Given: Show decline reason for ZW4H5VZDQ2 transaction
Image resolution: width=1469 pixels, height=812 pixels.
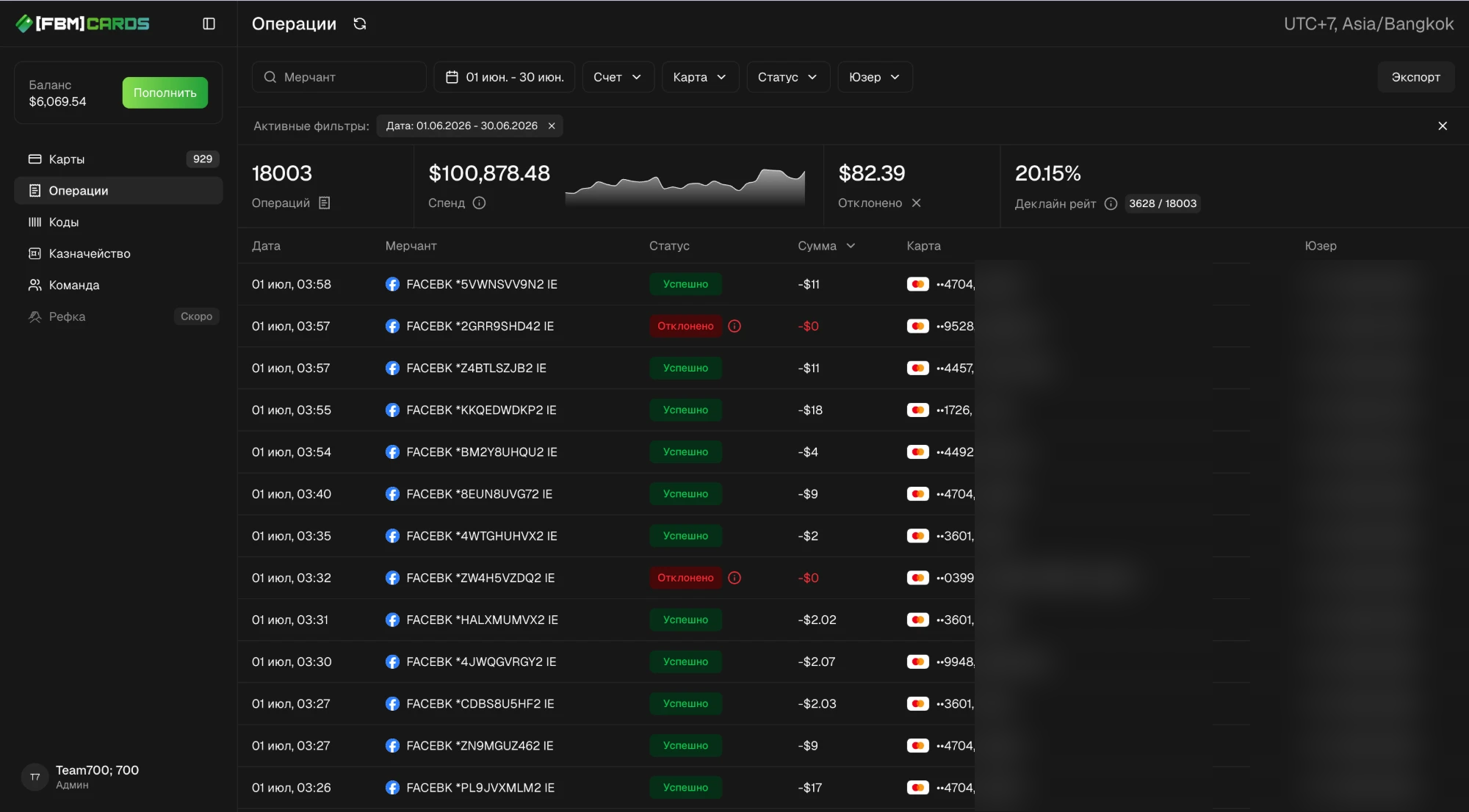Looking at the screenshot, I should [734, 578].
